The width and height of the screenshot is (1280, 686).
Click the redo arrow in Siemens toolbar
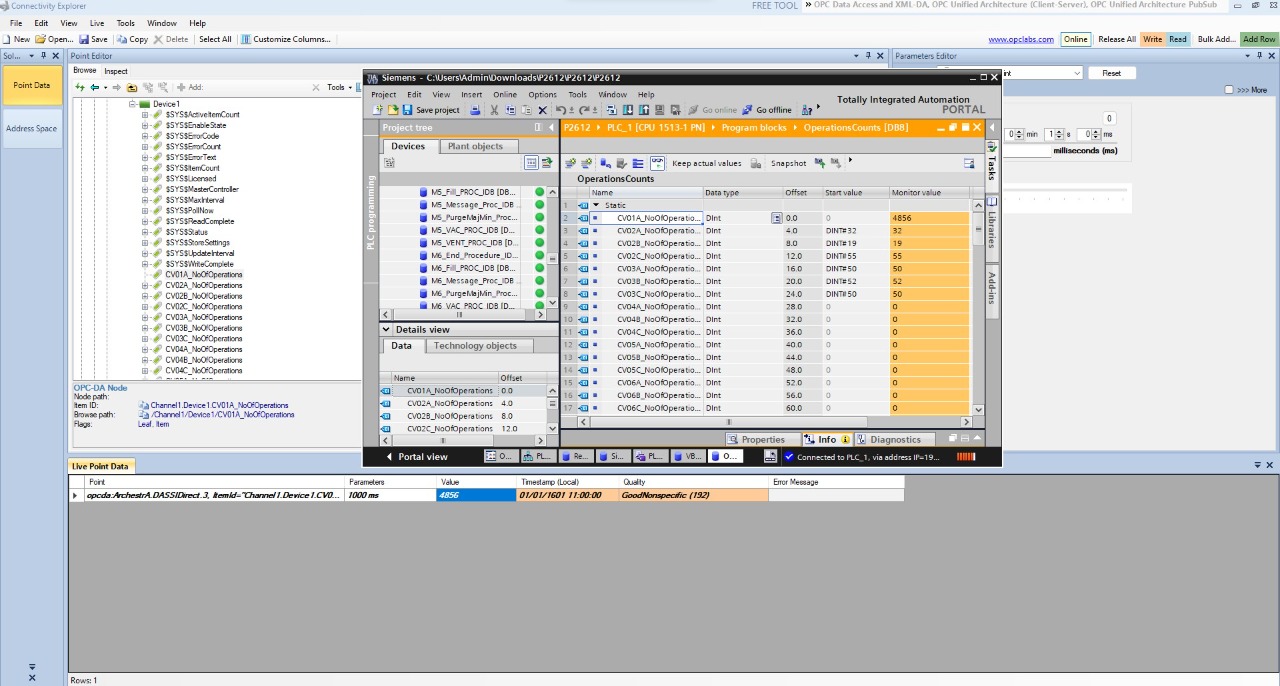[x=584, y=110]
